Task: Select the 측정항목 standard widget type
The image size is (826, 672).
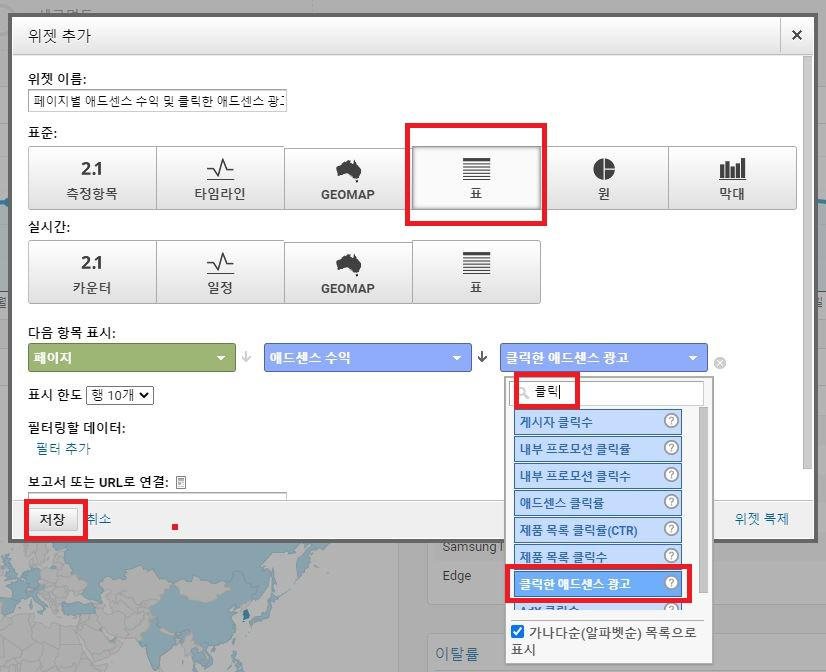Action: point(92,177)
